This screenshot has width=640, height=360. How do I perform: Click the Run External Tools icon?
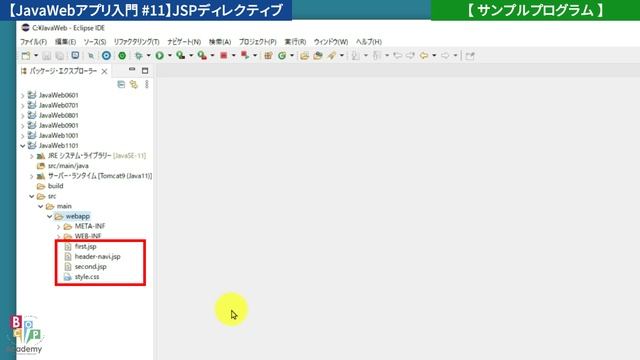click(x=202, y=56)
